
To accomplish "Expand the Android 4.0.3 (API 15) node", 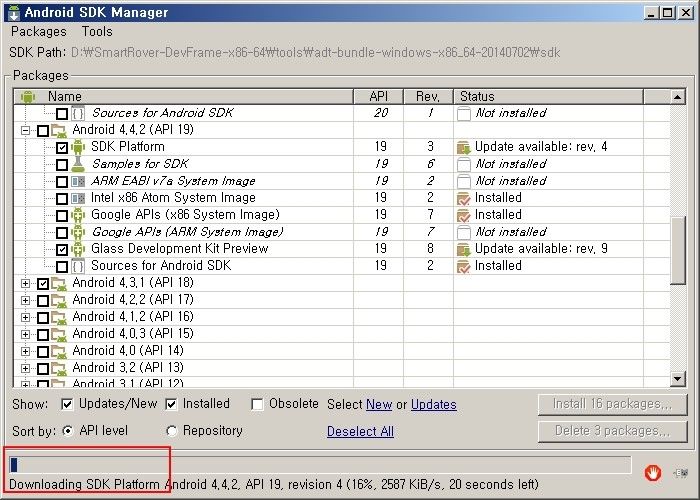I will click(x=25, y=334).
